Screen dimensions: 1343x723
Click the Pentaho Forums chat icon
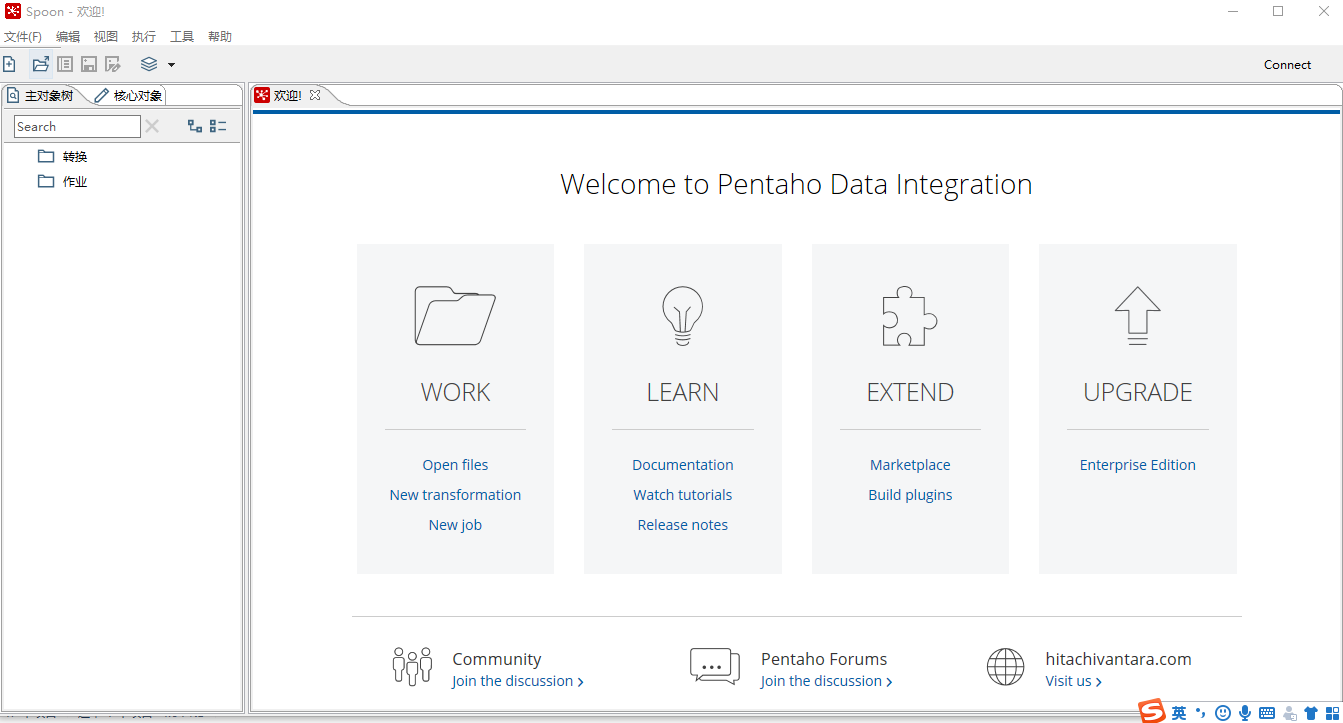(x=715, y=666)
